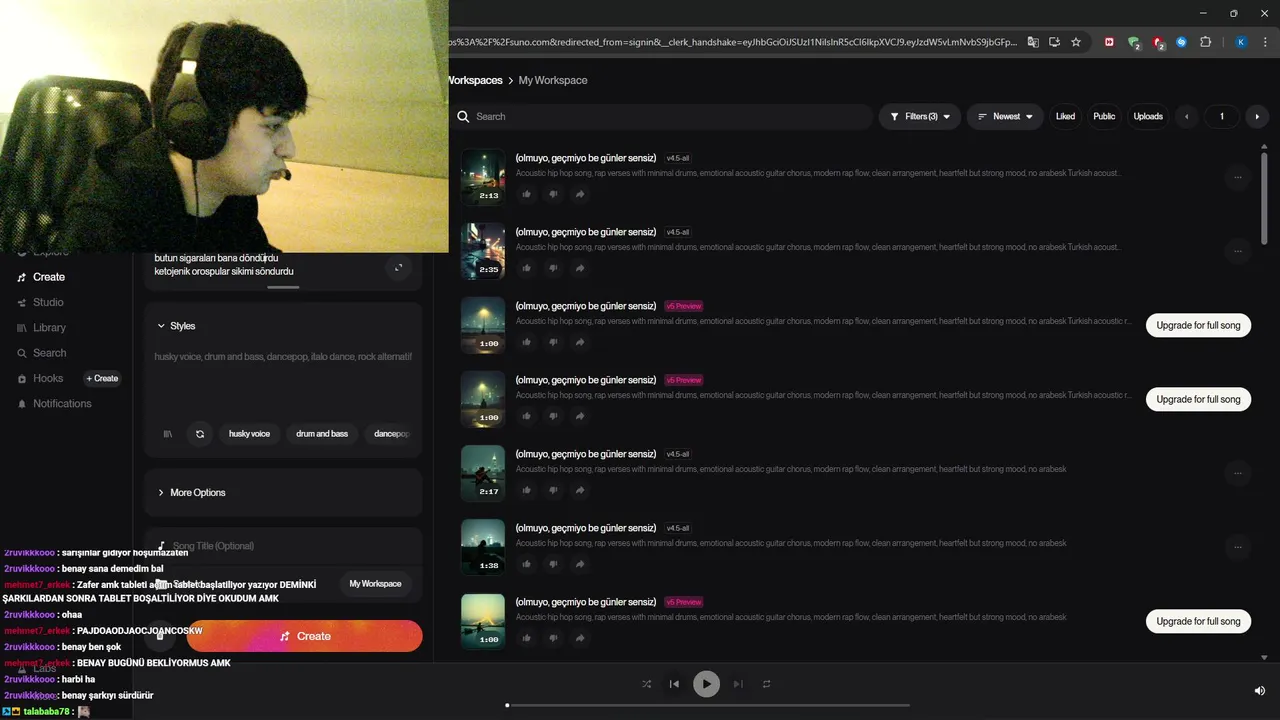Open the thumbnail of the 1:38 song
Screen dimensions: 1280x720
[x=482, y=547]
